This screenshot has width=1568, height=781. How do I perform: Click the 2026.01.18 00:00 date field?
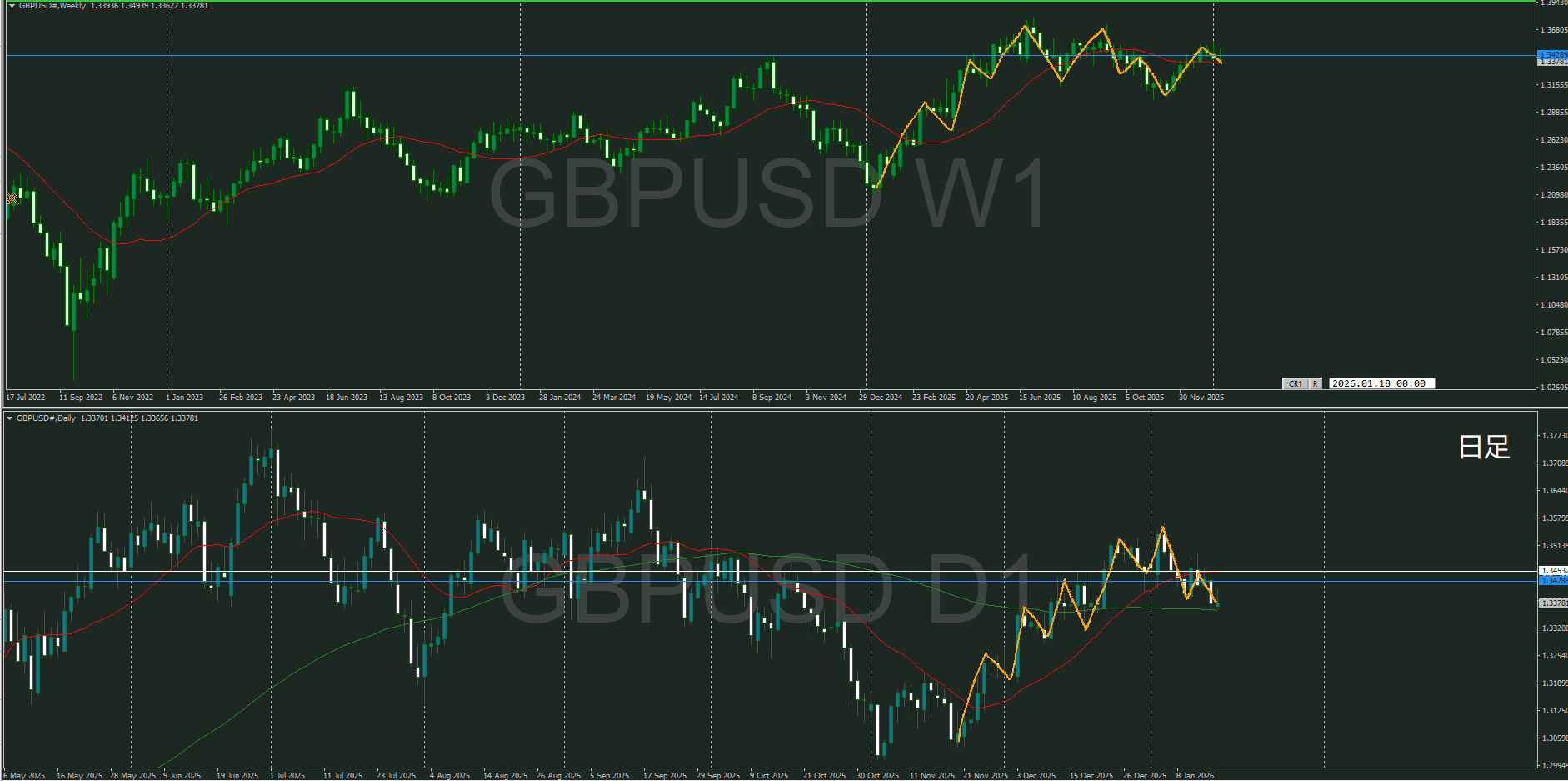coord(1381,383)
